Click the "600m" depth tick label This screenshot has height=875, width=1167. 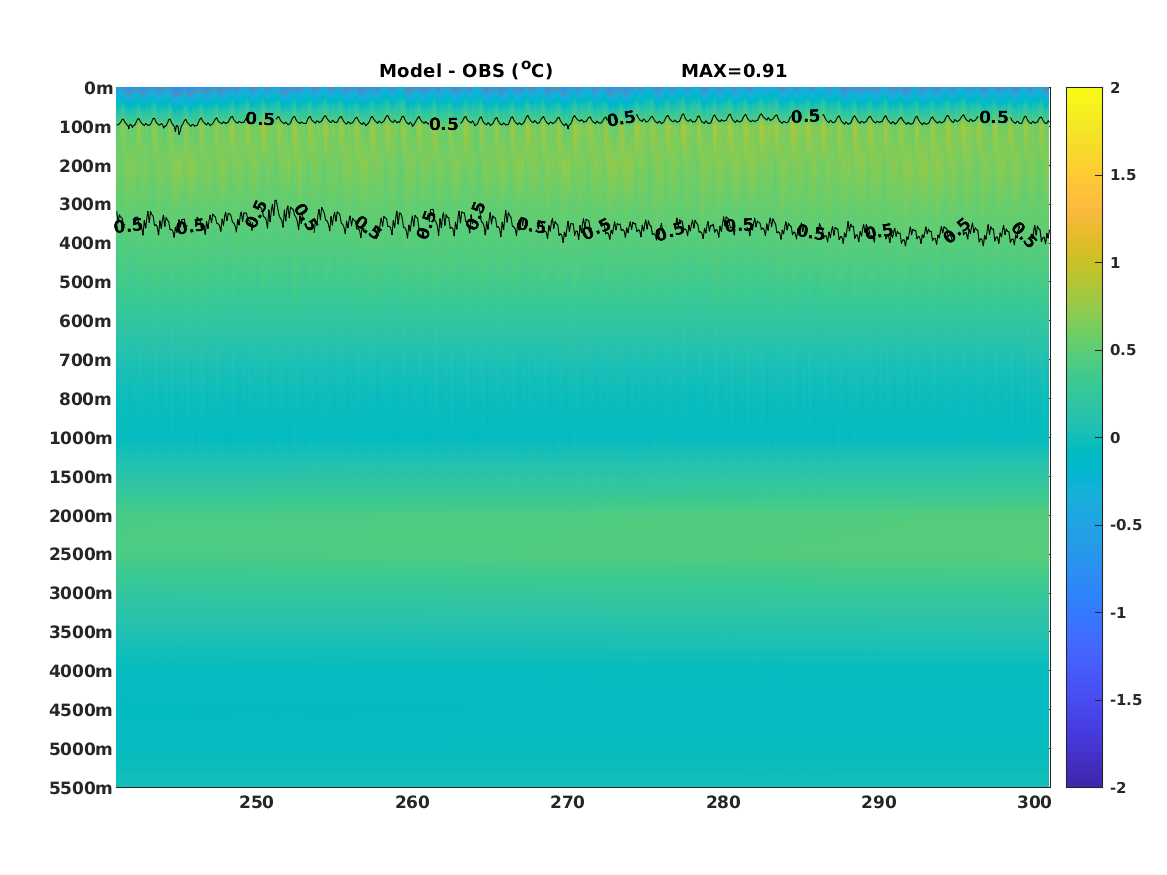(x=85, y=321)
